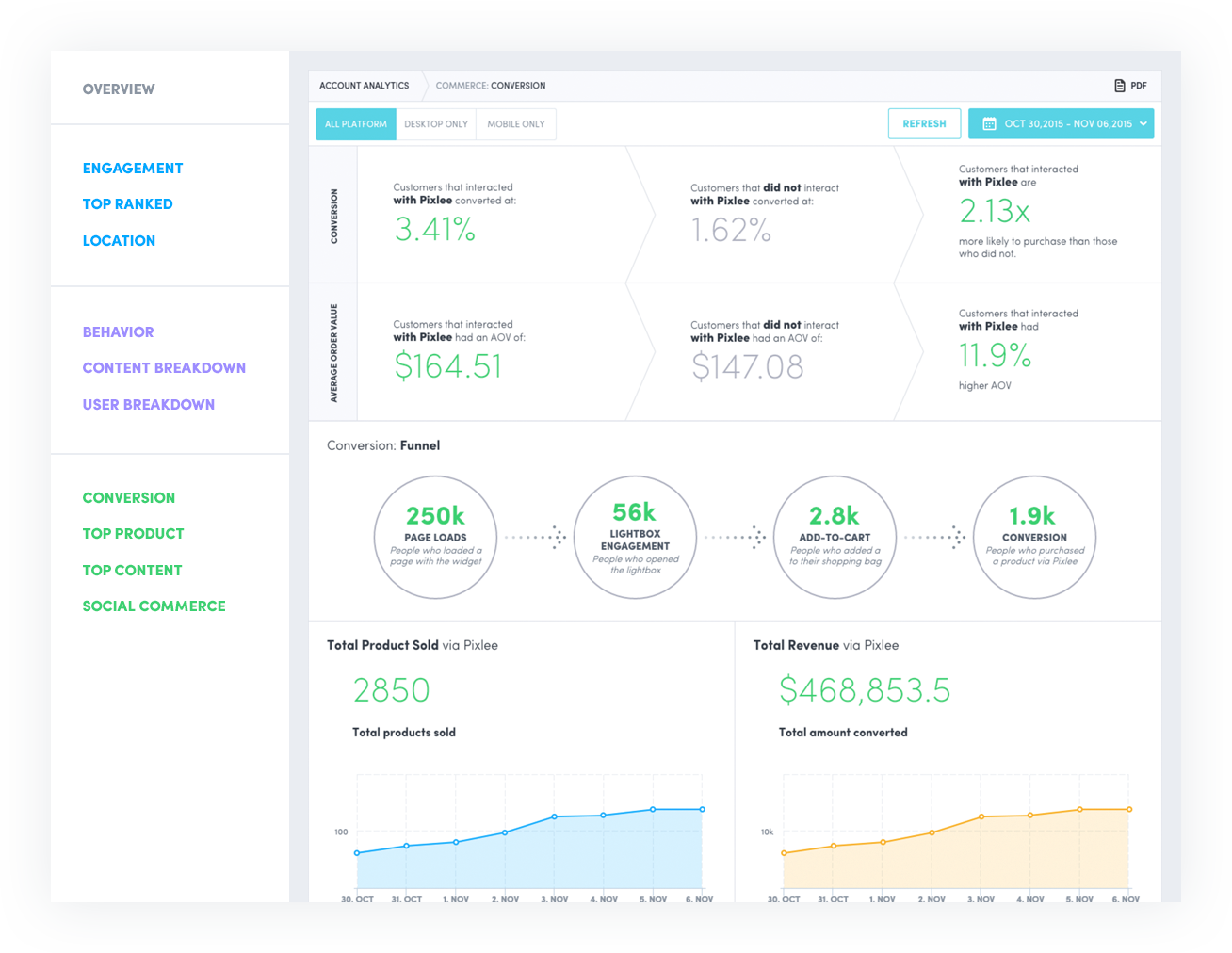1232x953 pixels.
Task: Navigate to Top Ranked
Action: click(x=127, y=203)
